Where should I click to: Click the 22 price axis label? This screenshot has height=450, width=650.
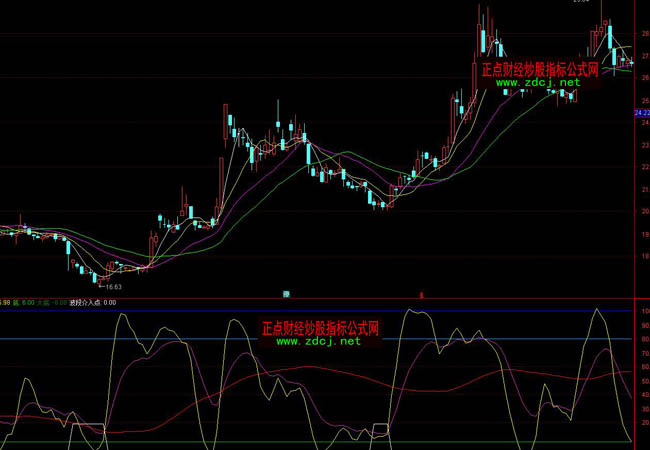644,167
